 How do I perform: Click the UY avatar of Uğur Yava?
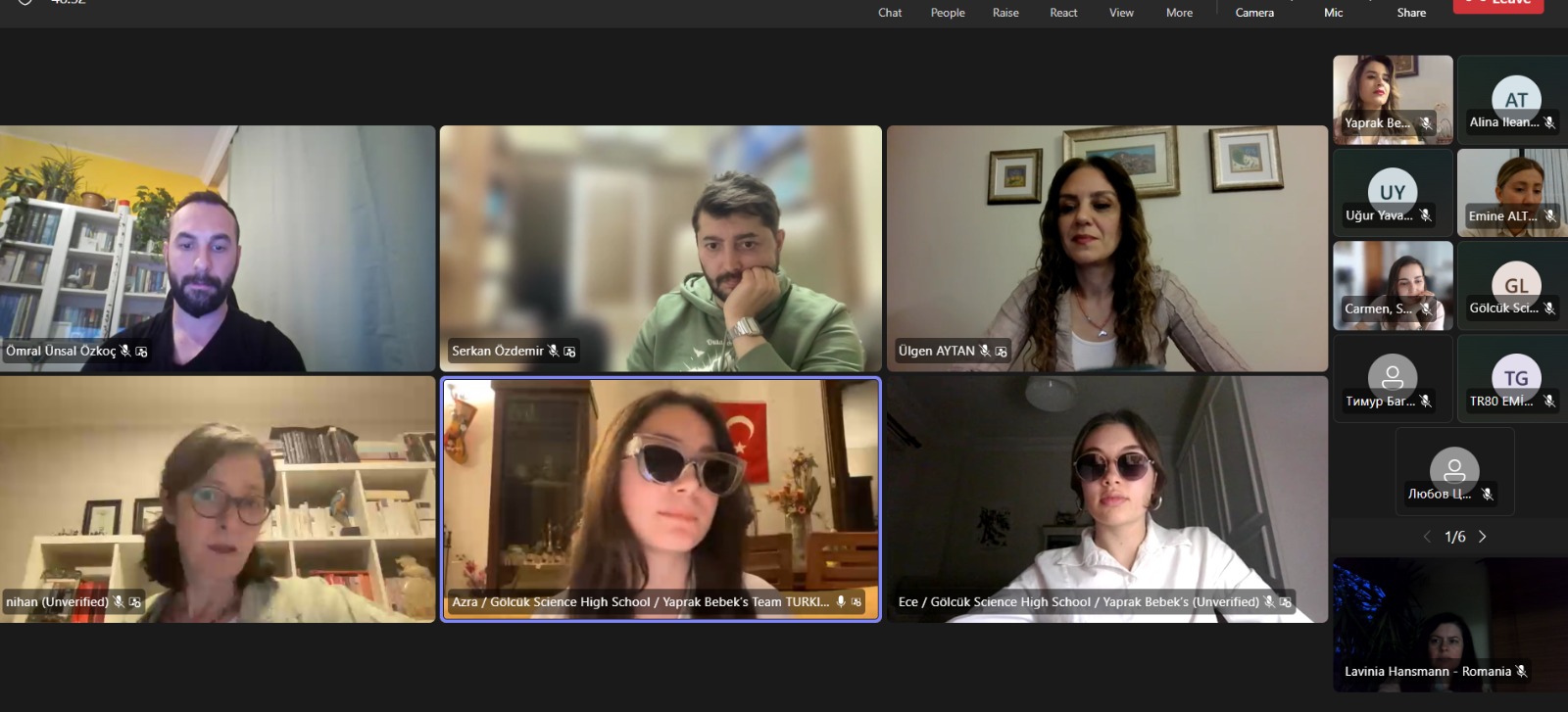[x=1392, y=191]
